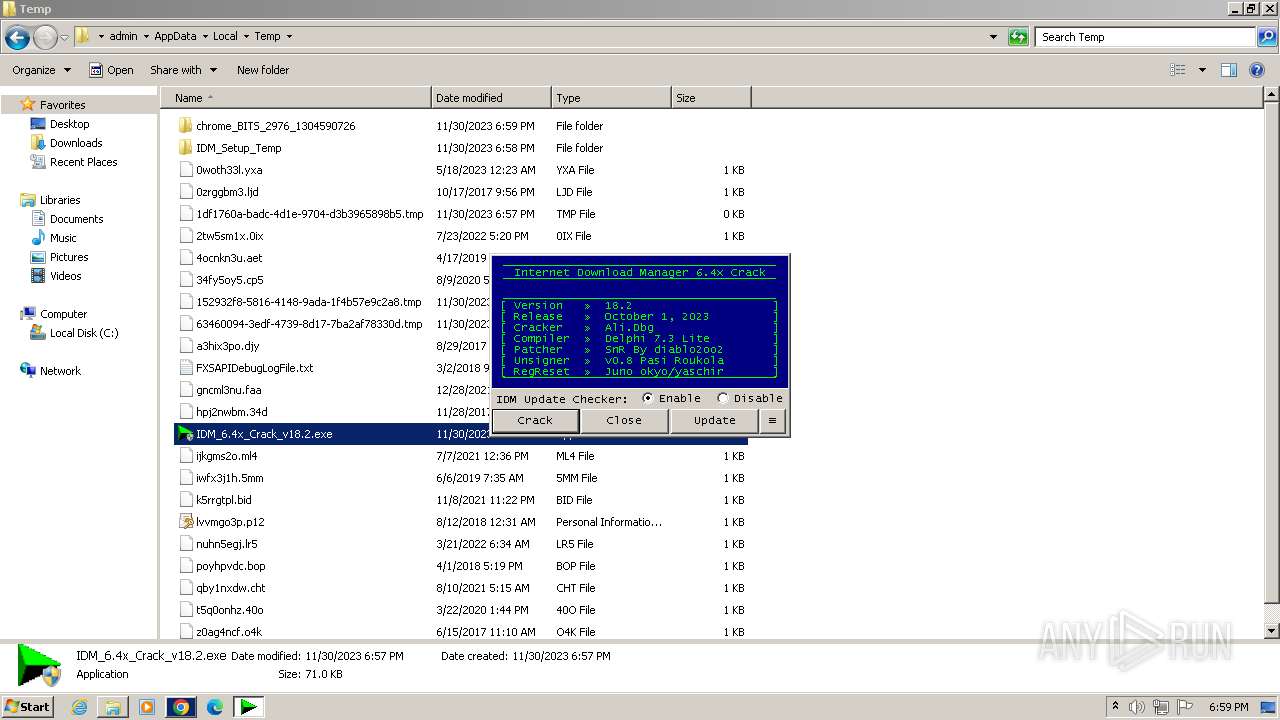The width and height of the screenshot is (1280, 720).
Task: Open the Start menu
Action: click(28, 707)
